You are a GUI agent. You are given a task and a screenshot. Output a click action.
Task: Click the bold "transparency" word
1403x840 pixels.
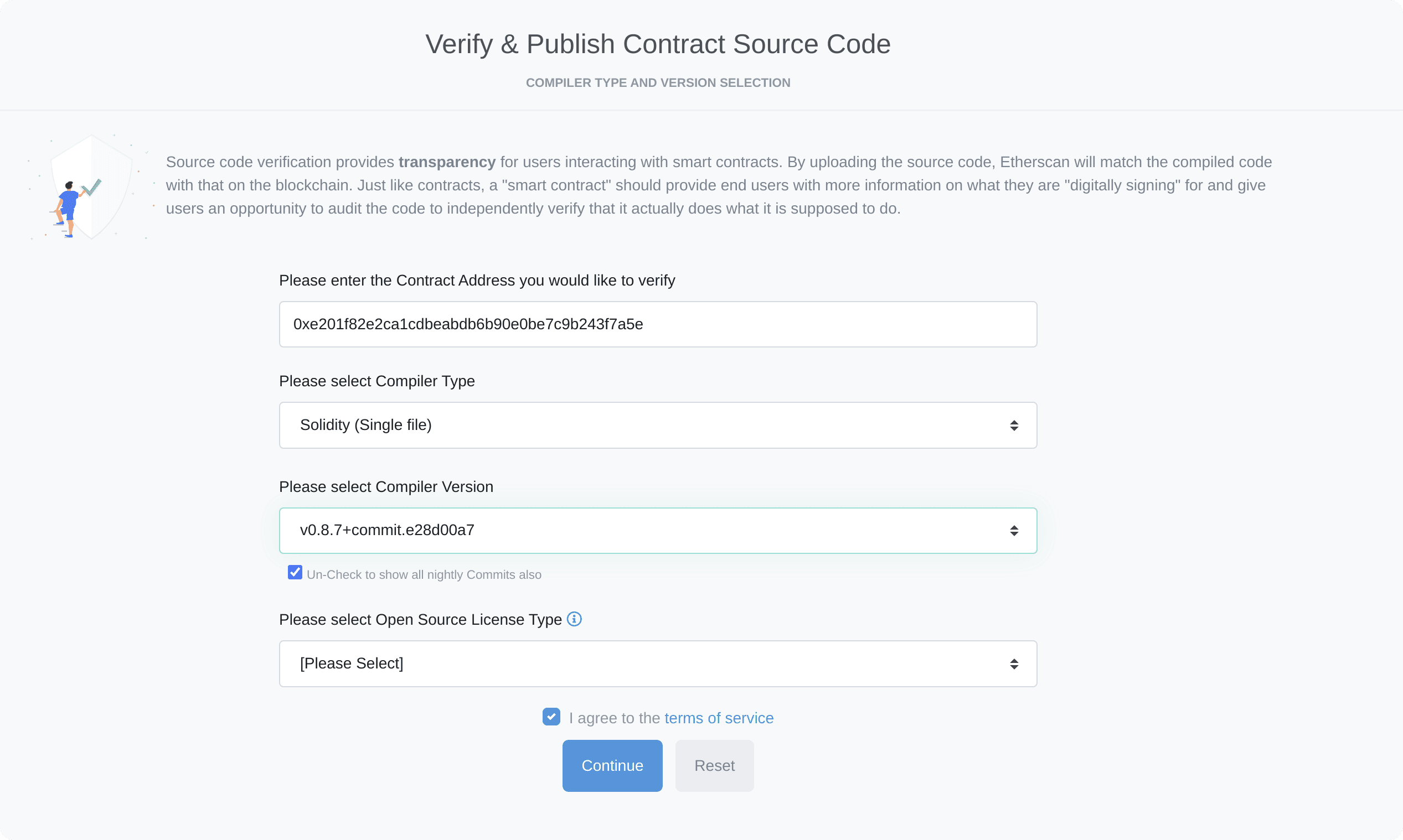pos(447,163)
